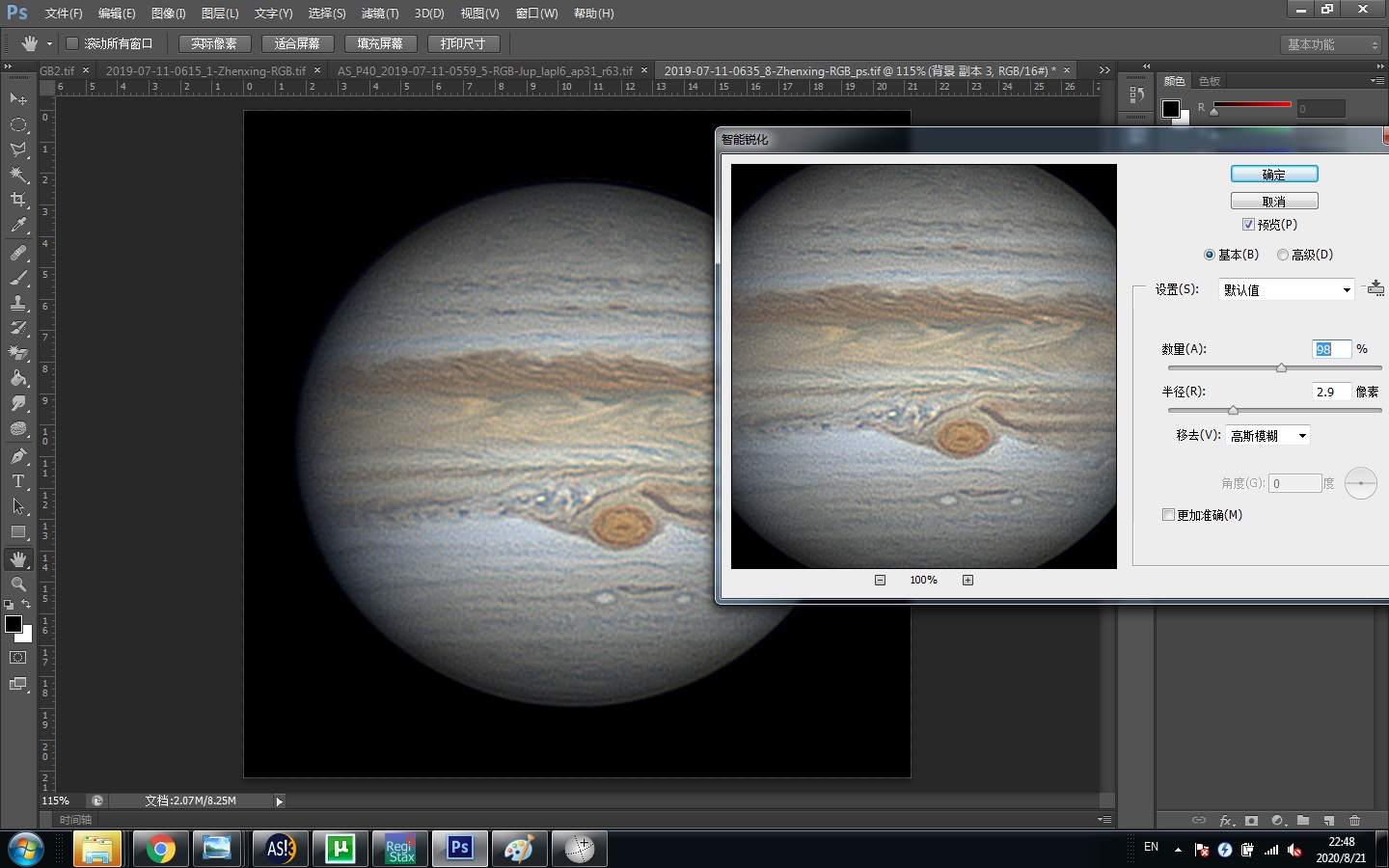
Task: Click the 确定 button
Action: [1274, 175]
